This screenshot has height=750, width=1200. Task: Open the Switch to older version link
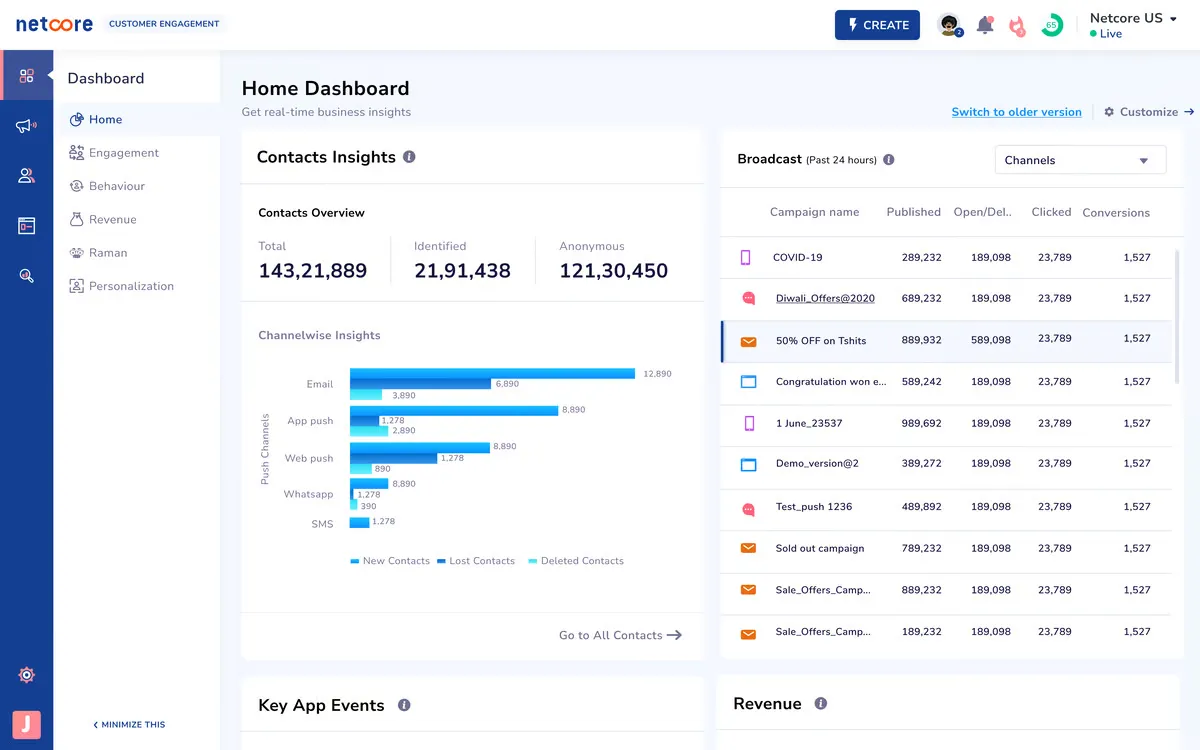tap(1016, 112)
